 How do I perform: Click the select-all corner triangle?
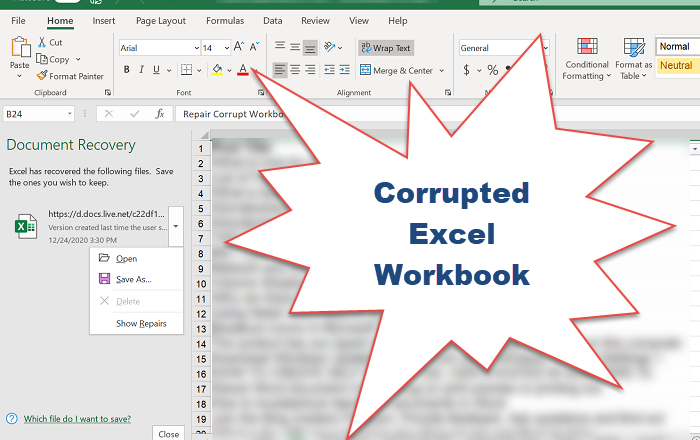coord(204,135)
